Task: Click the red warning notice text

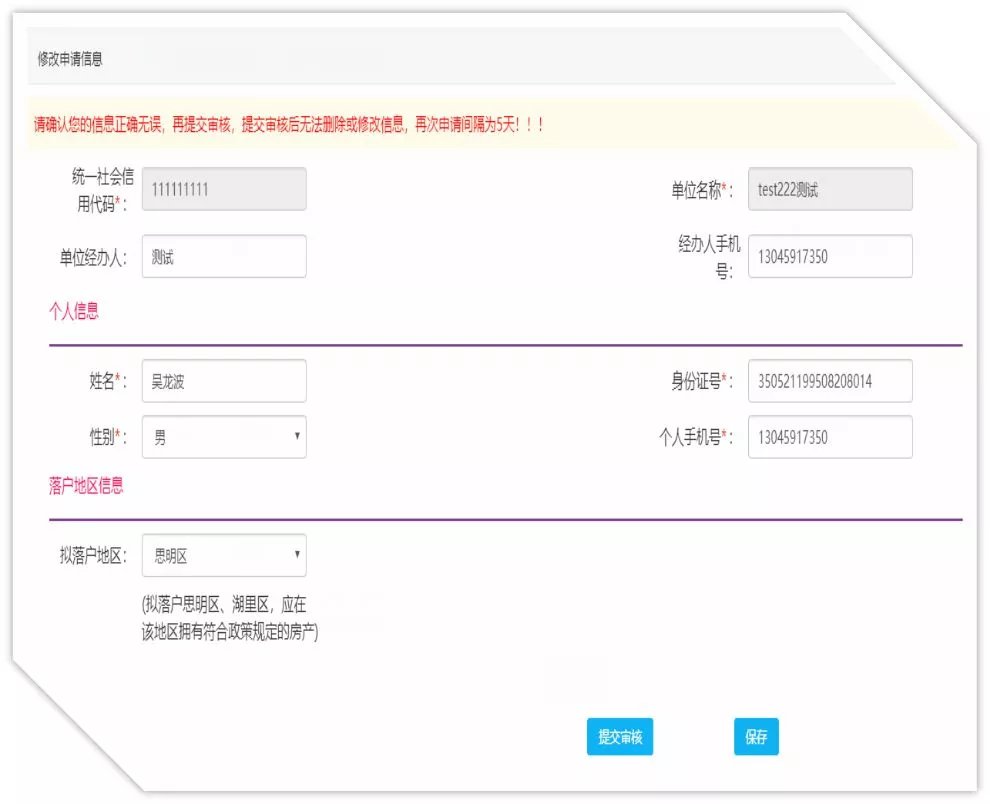Action: tap(289, 125)
